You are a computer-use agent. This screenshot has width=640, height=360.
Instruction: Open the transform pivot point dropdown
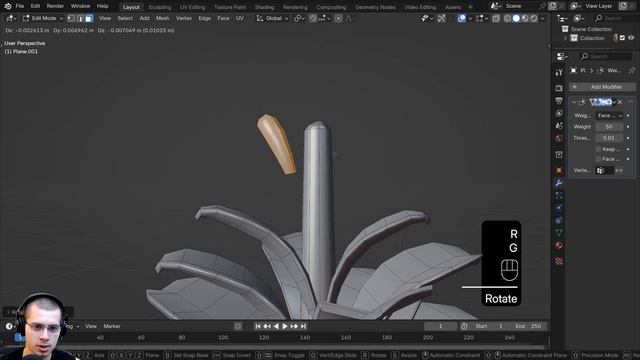click(299, 18)
